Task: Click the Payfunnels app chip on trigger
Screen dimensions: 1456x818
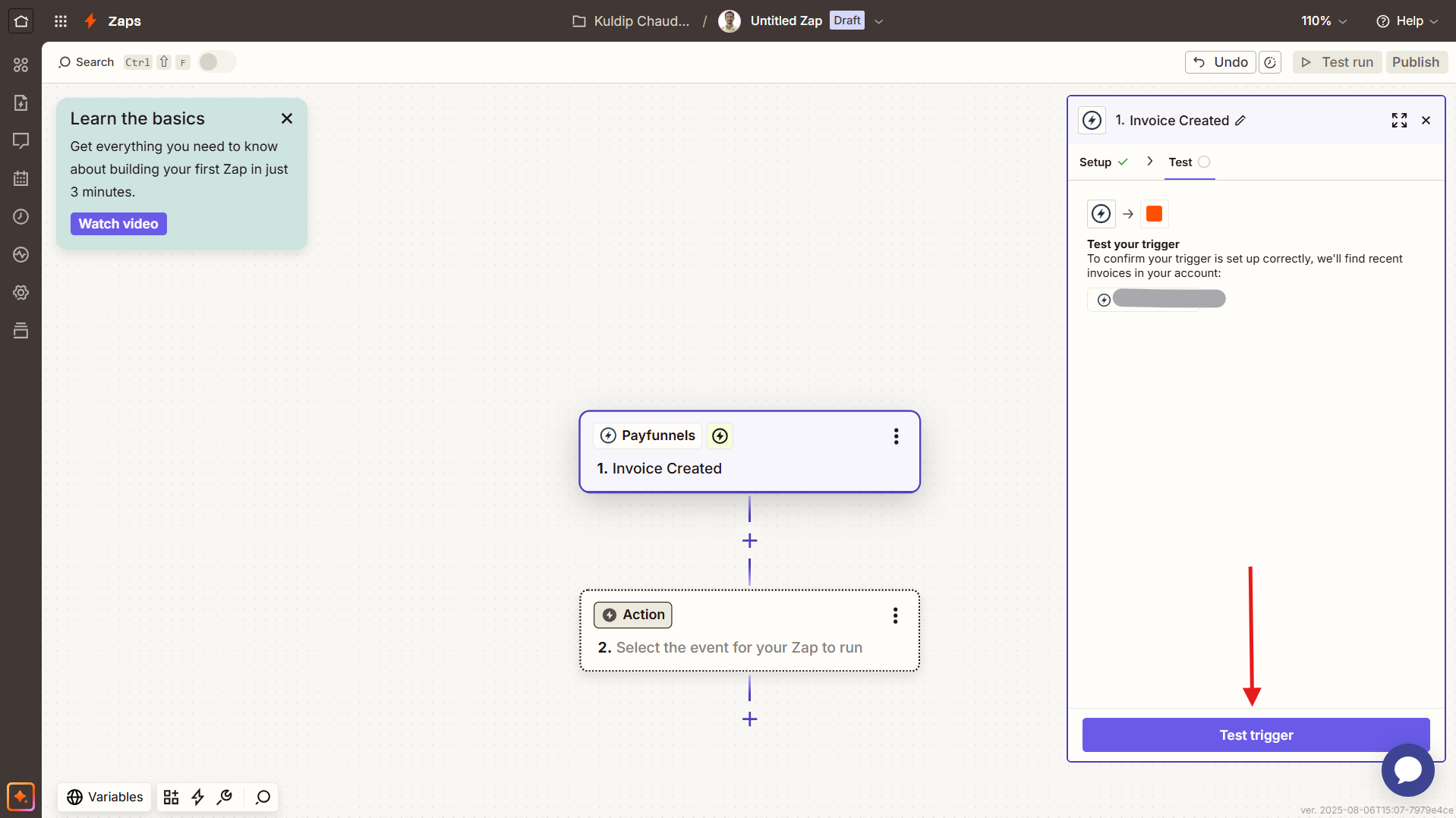Action: tap(648, 436)
